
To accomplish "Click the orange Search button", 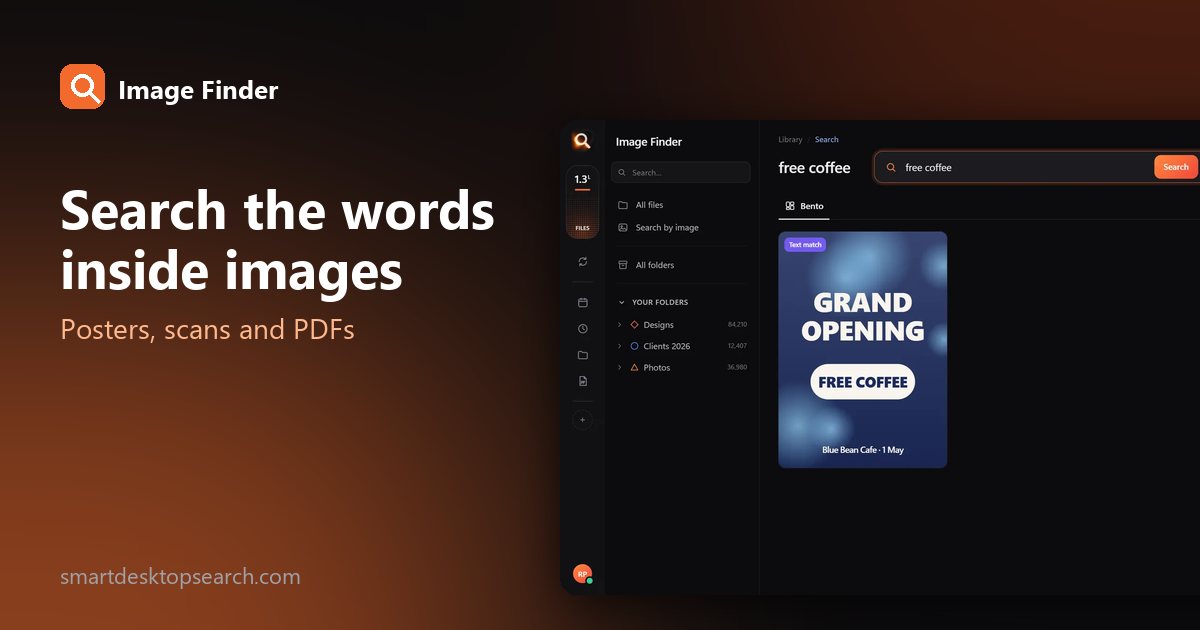I will pos(1176,167).
